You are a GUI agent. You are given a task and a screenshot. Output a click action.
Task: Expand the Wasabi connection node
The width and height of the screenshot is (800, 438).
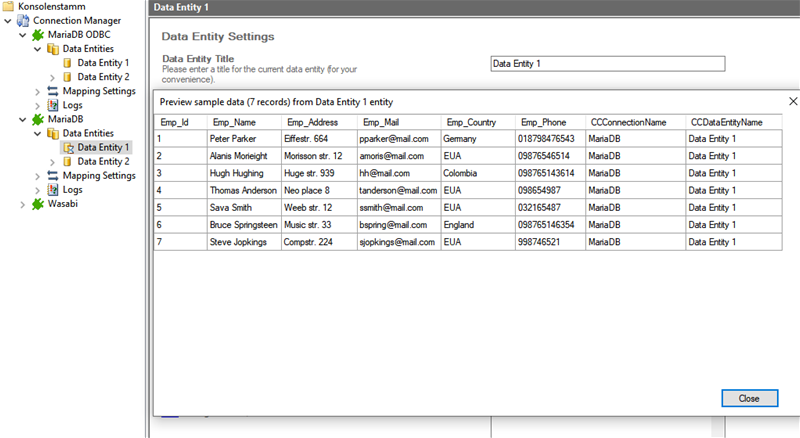[22, 204]
